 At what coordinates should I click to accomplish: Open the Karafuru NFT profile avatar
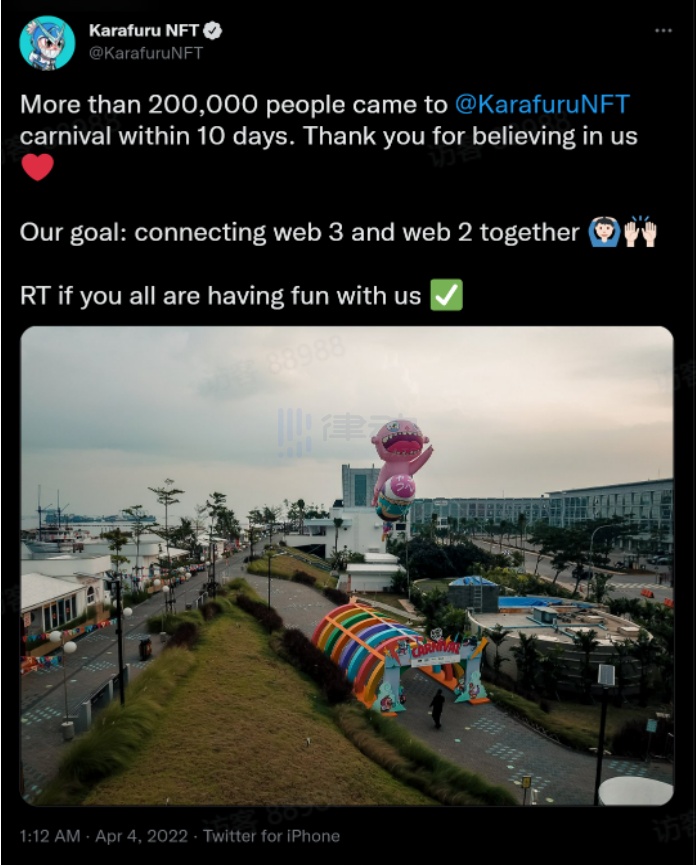point(47,43)
